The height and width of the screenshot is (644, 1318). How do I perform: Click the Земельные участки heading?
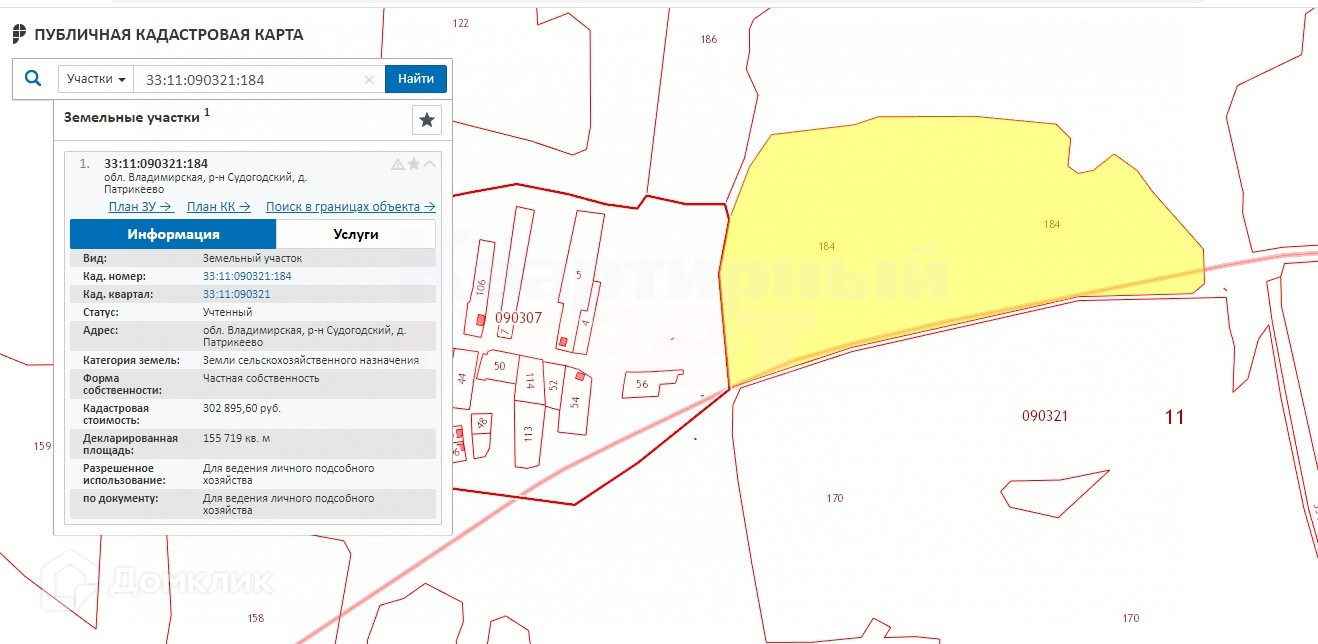coord(132,117)
